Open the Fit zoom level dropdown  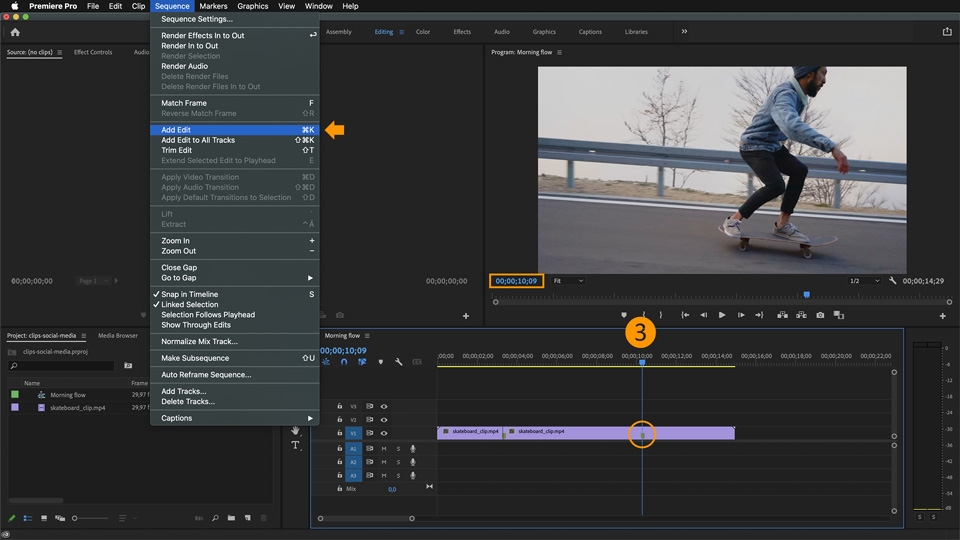click(568, 281)
